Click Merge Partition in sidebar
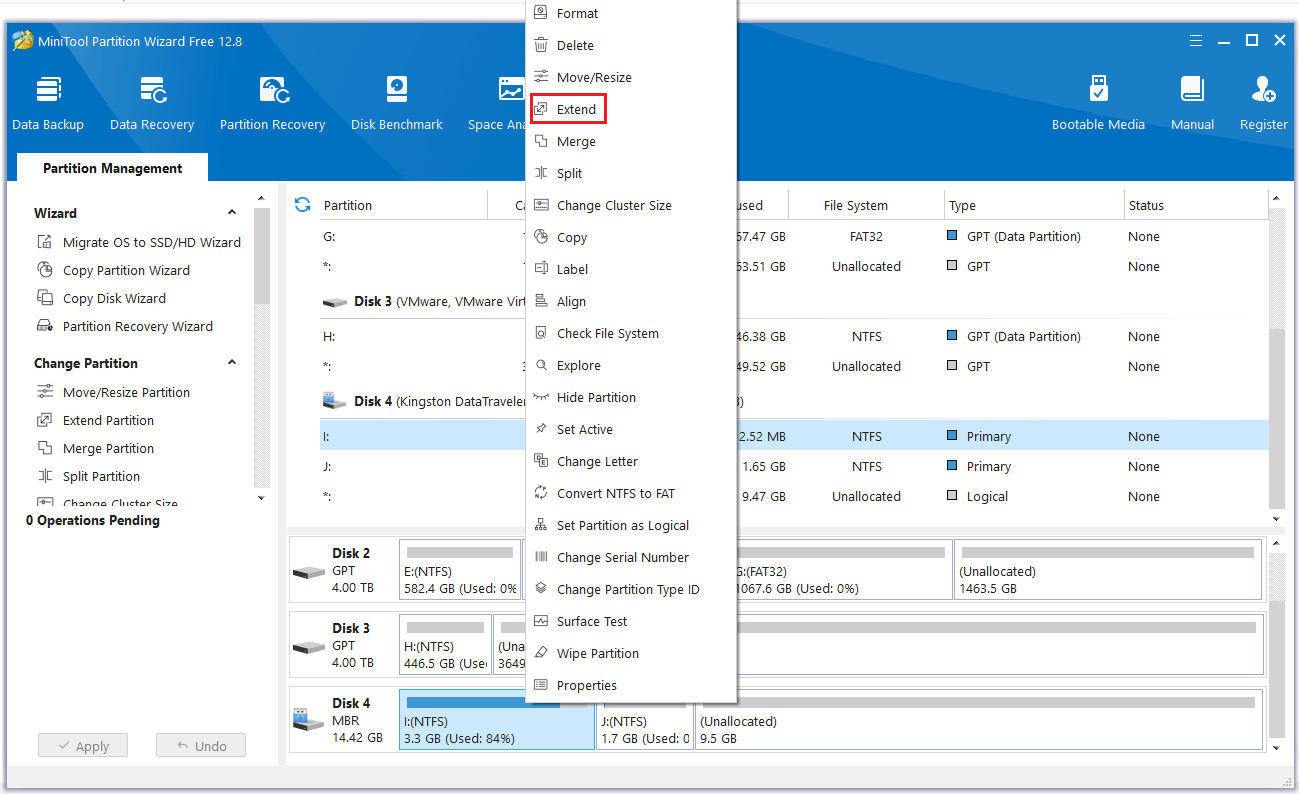Viewport: 1299px width, 794px height. (x=96, y=448)
